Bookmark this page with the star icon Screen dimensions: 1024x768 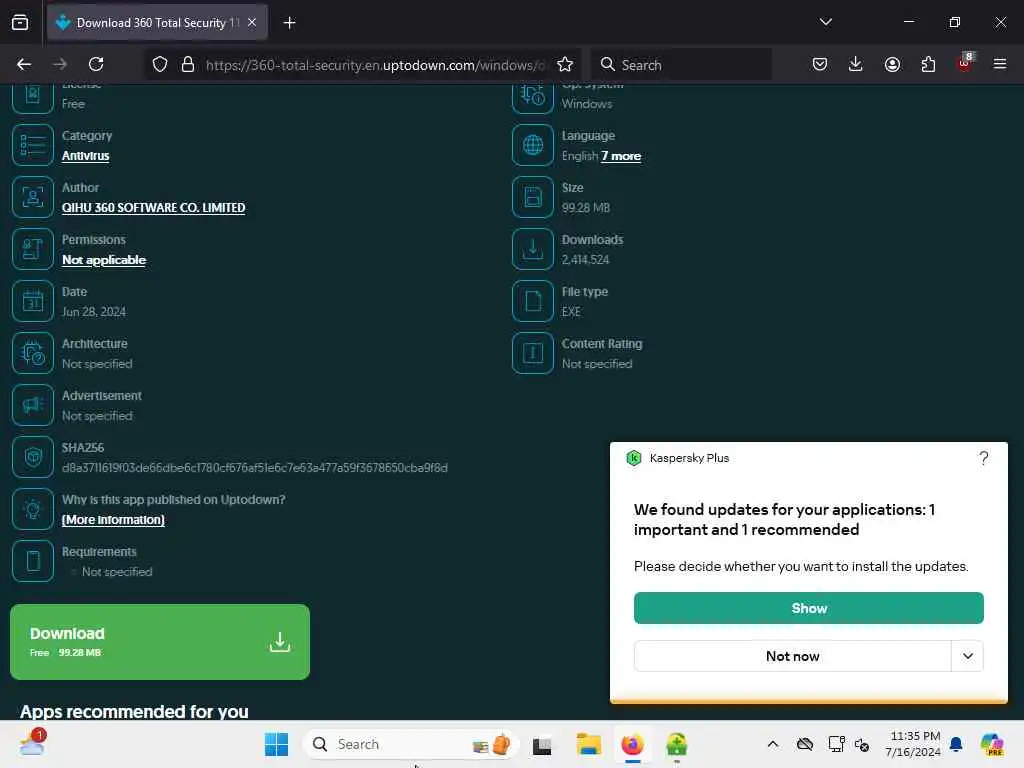point(565,64)
